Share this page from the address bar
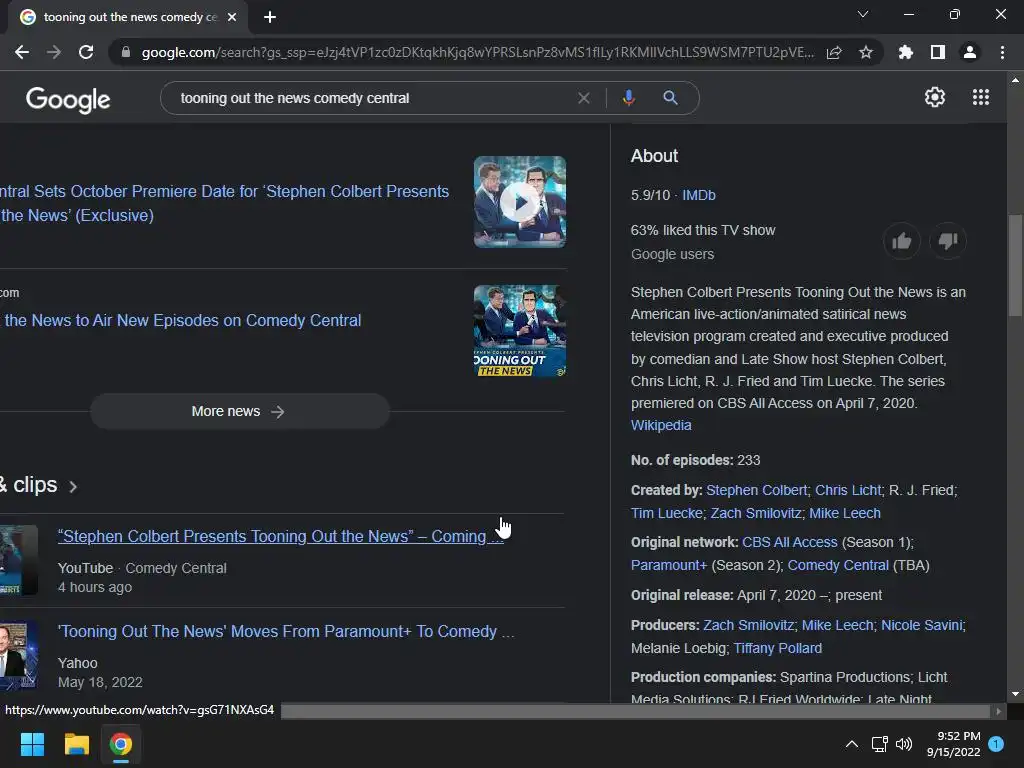 834,52
